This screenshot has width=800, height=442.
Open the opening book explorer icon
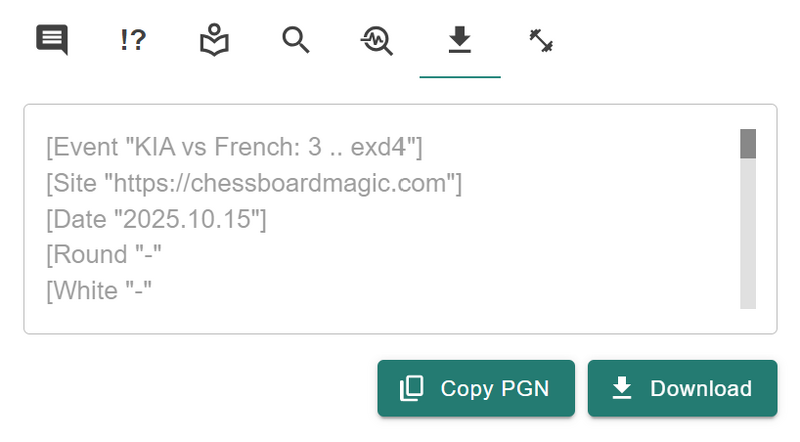[214, 40]
